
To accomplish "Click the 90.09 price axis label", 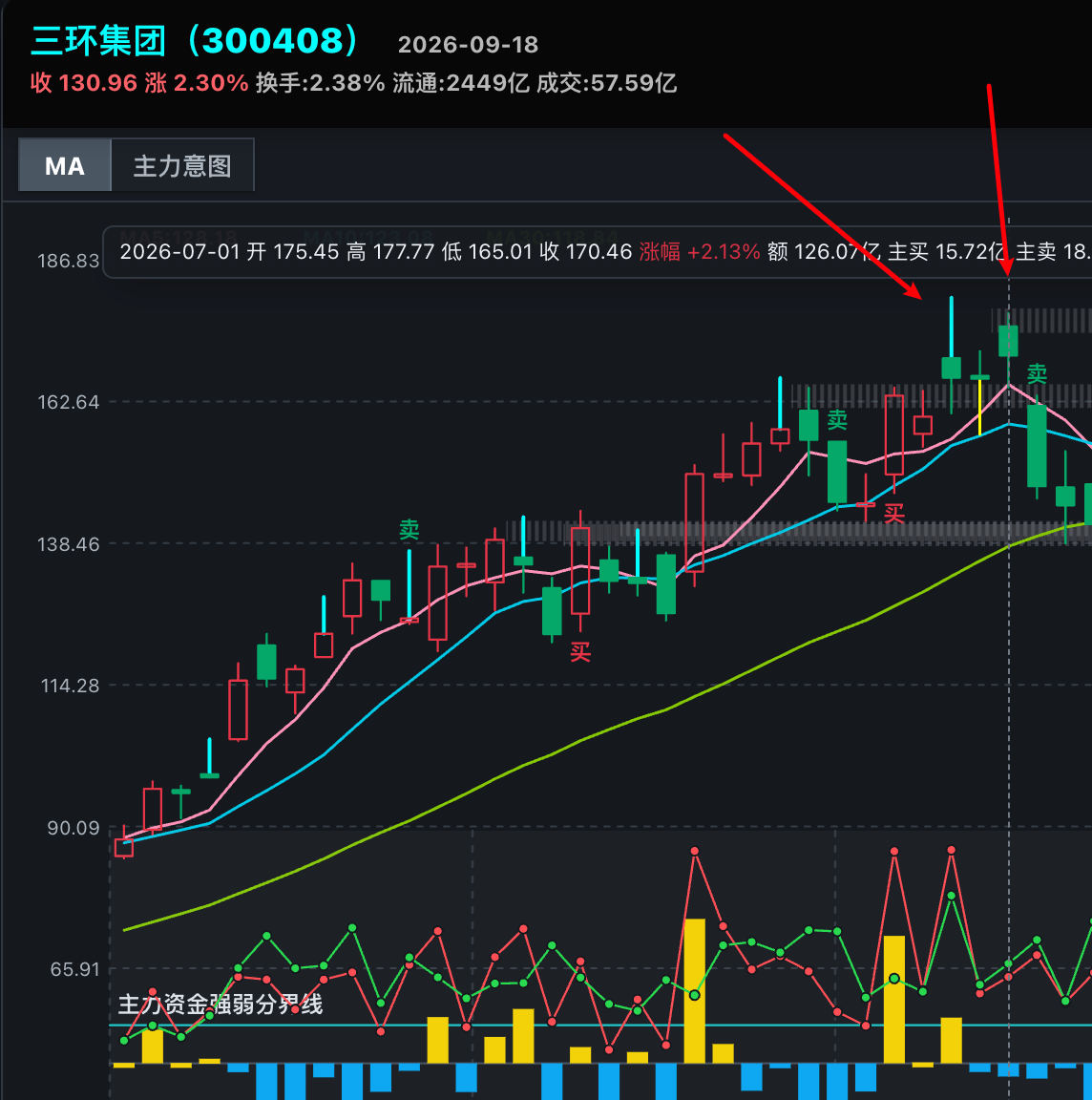I will tap(73, 828).
